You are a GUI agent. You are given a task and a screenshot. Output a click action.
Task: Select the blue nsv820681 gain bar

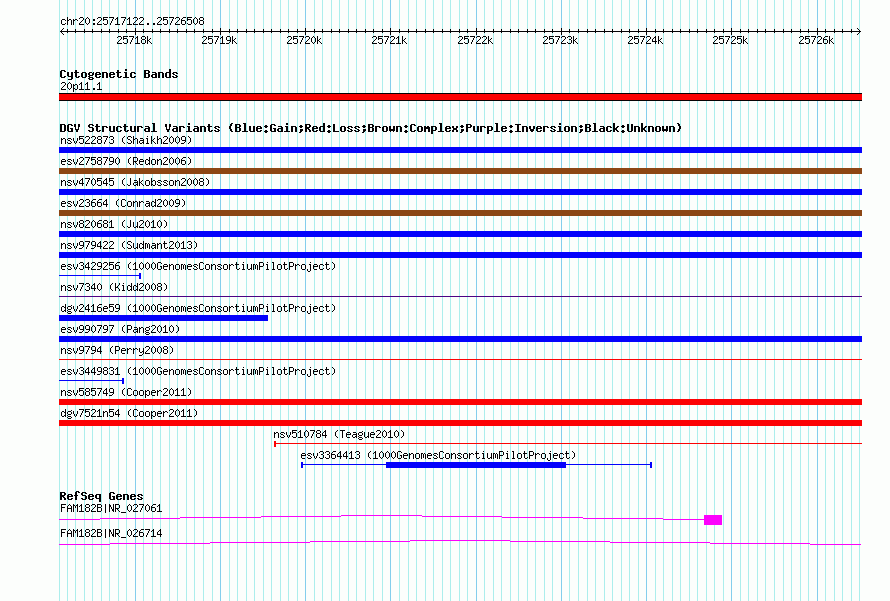[x=460, y=234]
